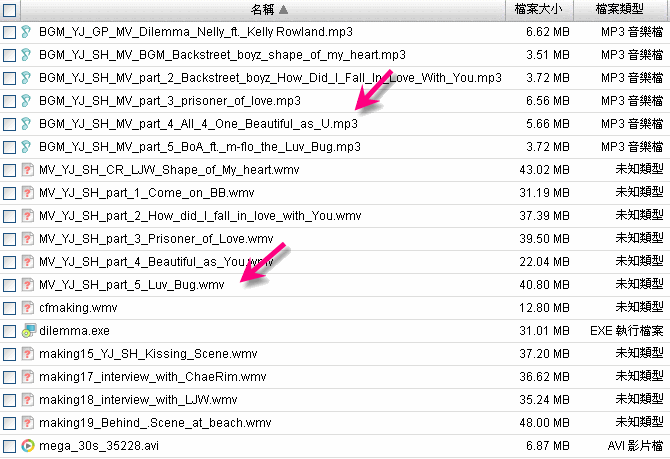Click the 48.00 MB size value
The height and width of the screenshot is (459, 670).
pyautogui.click(x=544, y=423)
